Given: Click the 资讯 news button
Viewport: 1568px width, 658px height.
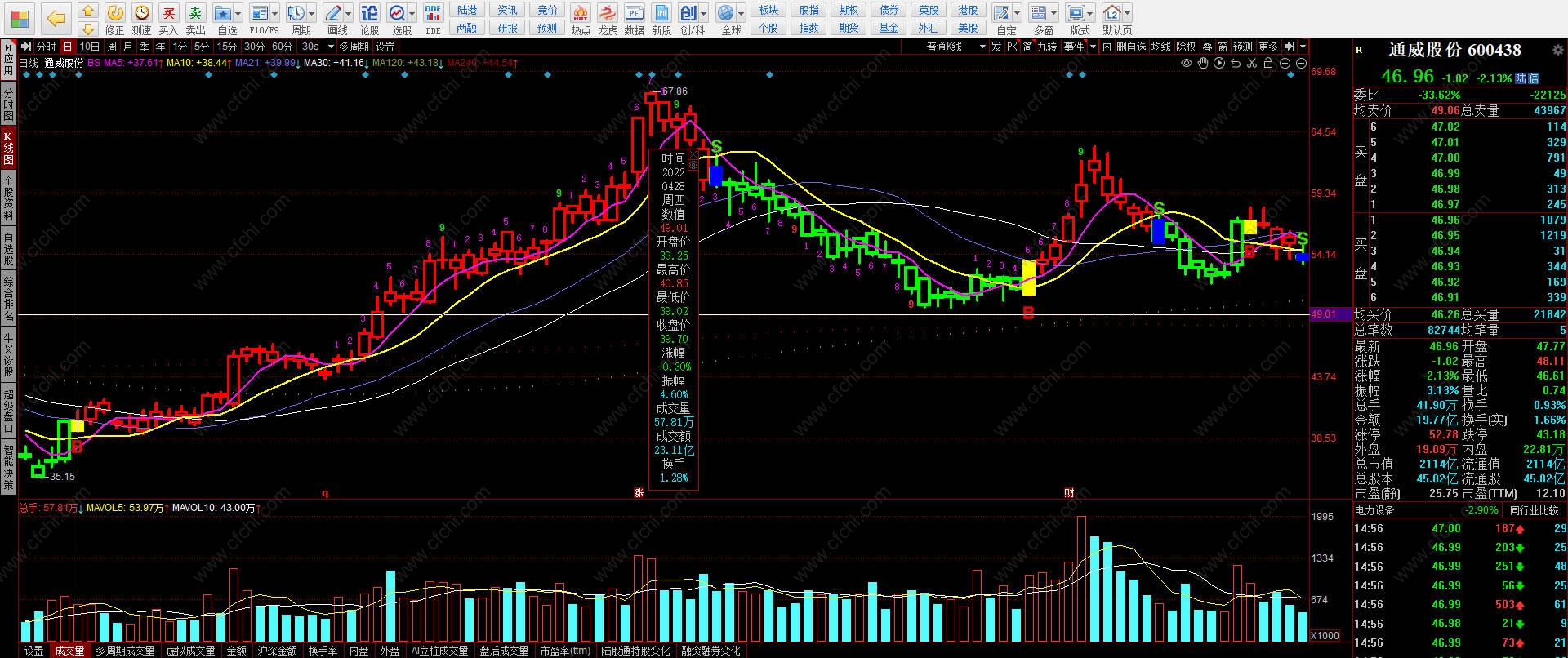Looking at the screenshot, I should 507,10.
